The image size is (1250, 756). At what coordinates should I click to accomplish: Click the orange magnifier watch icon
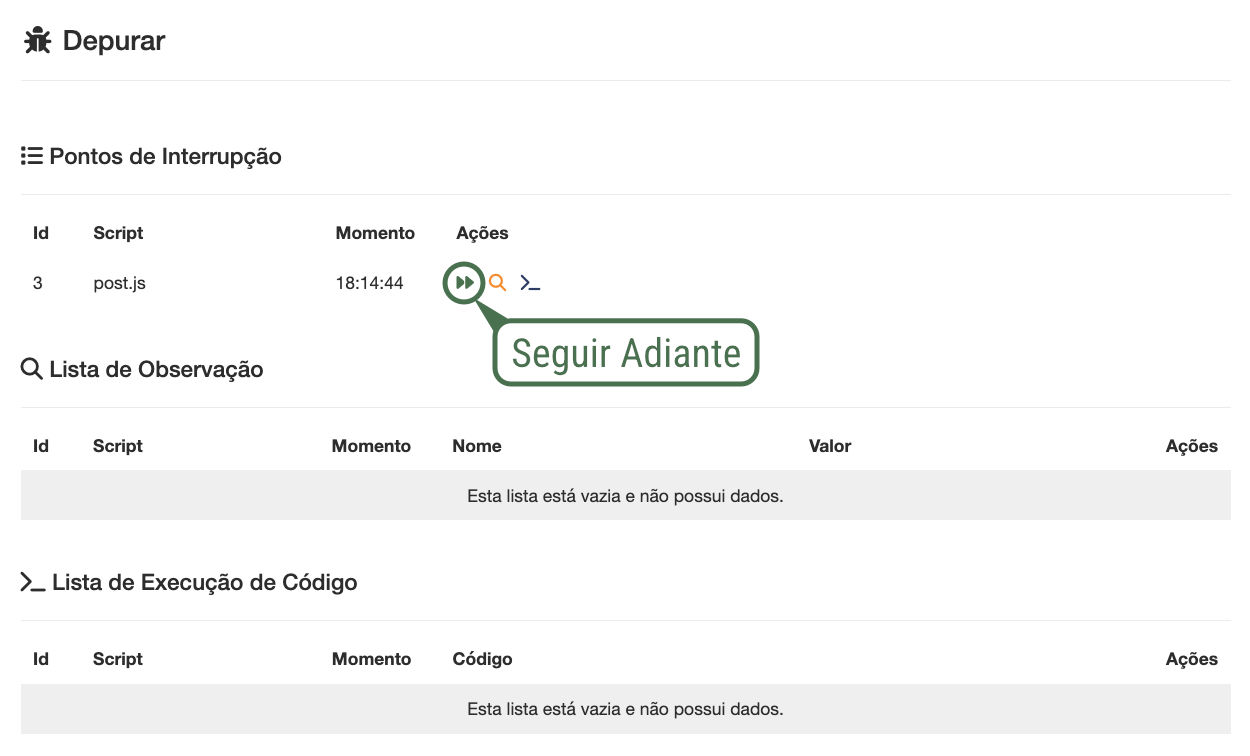497,283
